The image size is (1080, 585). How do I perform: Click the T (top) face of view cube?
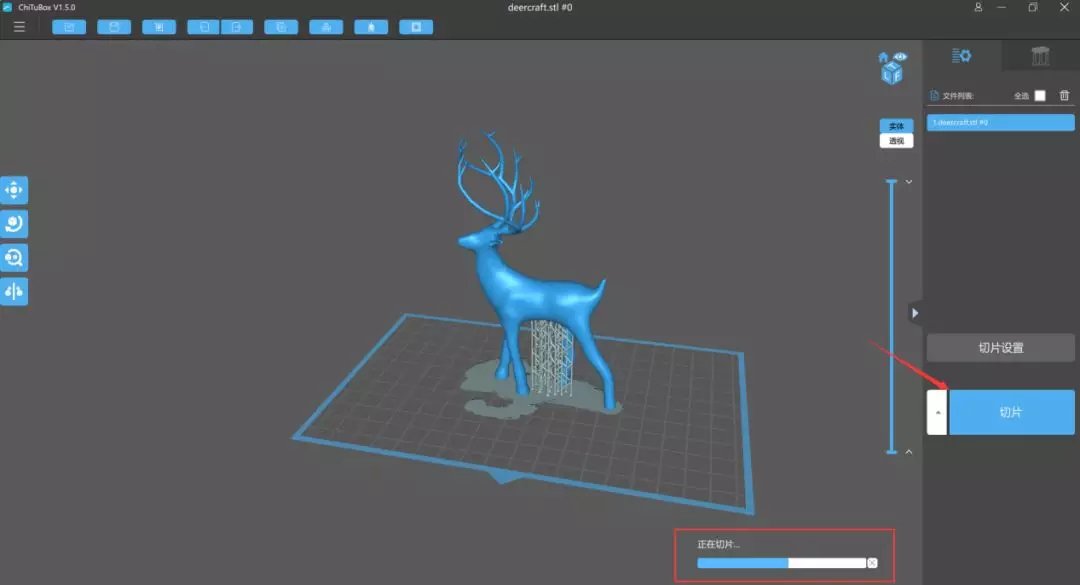[892, 65]
